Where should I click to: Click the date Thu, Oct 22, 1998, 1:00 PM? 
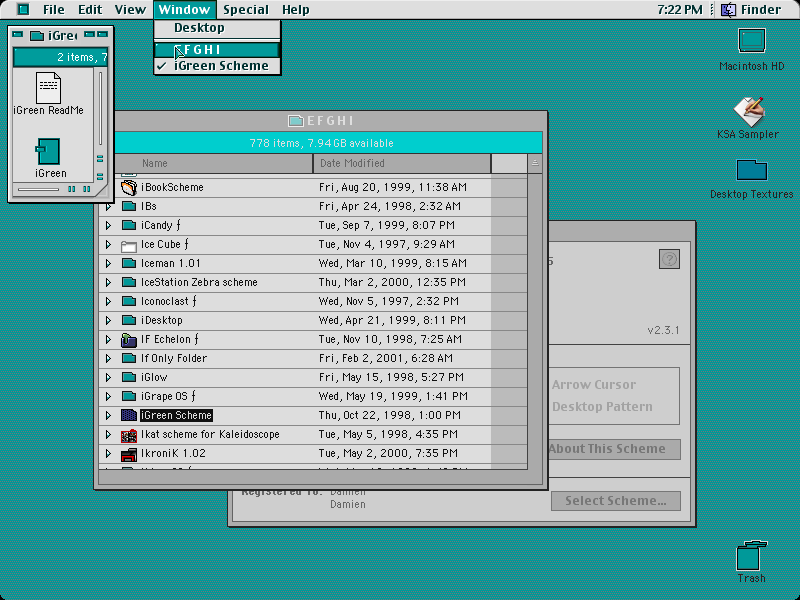tap(390, 415)
